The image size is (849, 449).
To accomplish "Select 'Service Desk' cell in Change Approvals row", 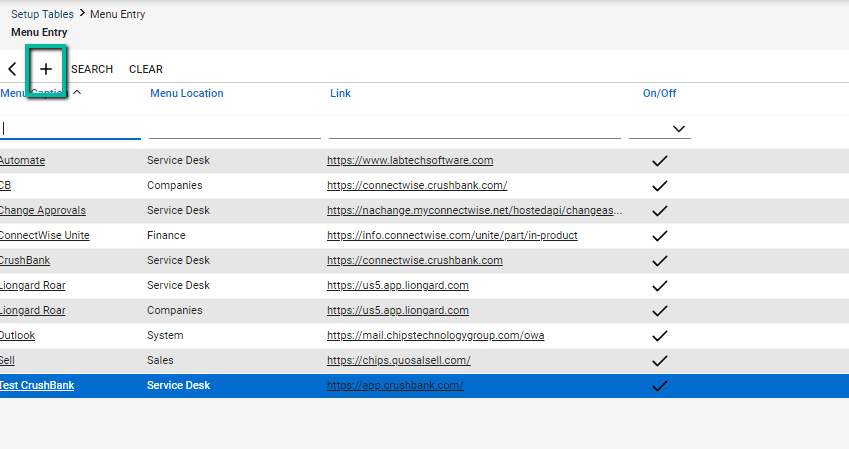I will click(x=178, y=210).
